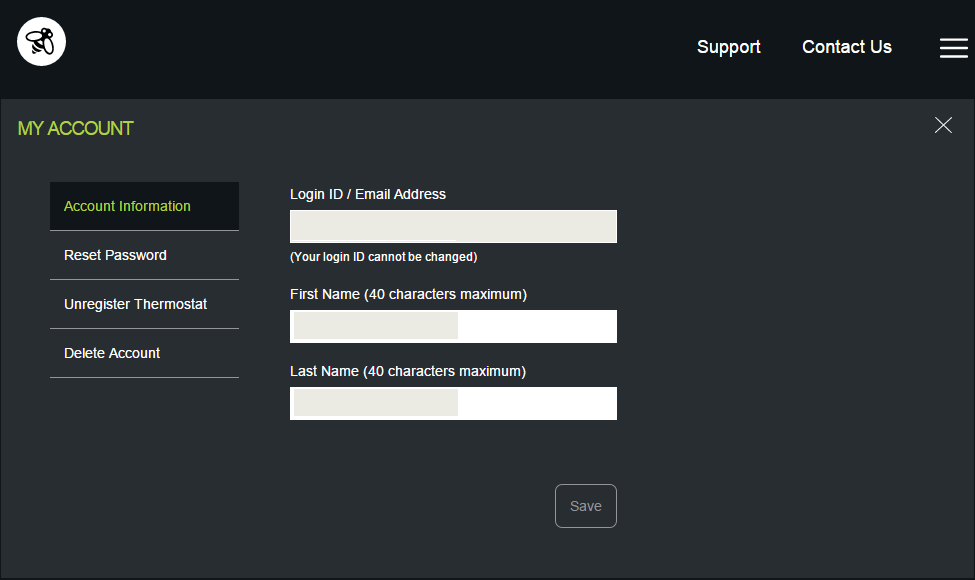The height and width of the screenshot is (580, 975).
Task: Switch to Reset Password section
Action: click(x=144, y=255)
